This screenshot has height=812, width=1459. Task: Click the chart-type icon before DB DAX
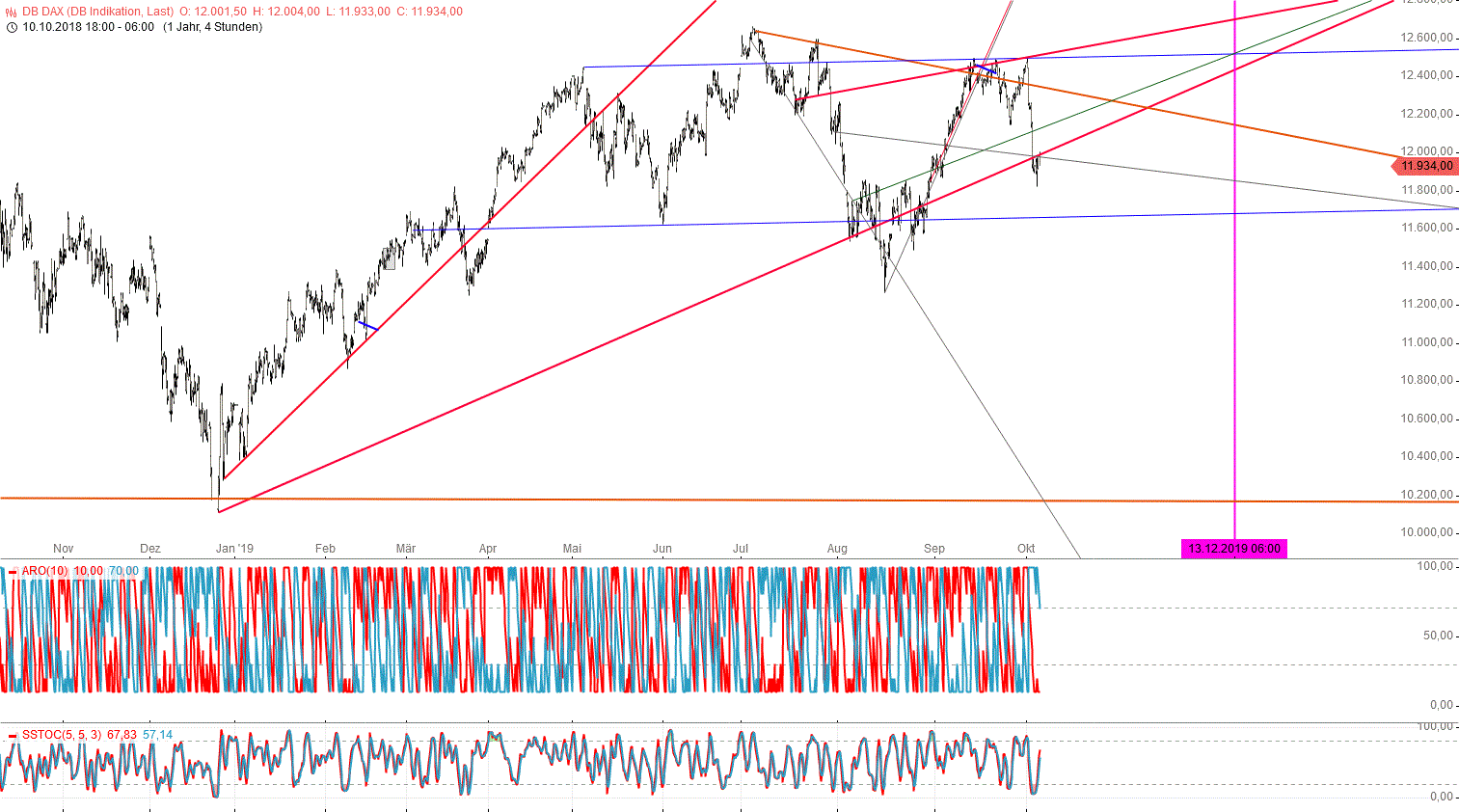coord(12,12)
